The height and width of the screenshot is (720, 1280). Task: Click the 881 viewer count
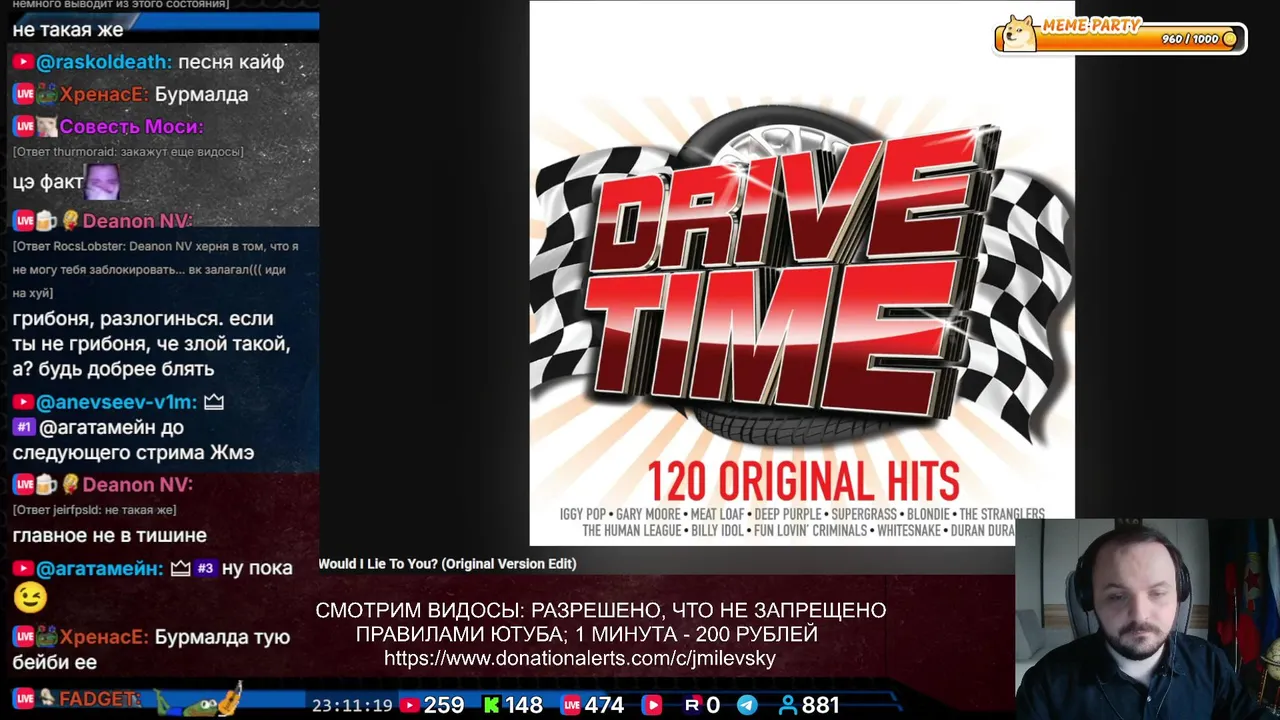pos(820,706)
